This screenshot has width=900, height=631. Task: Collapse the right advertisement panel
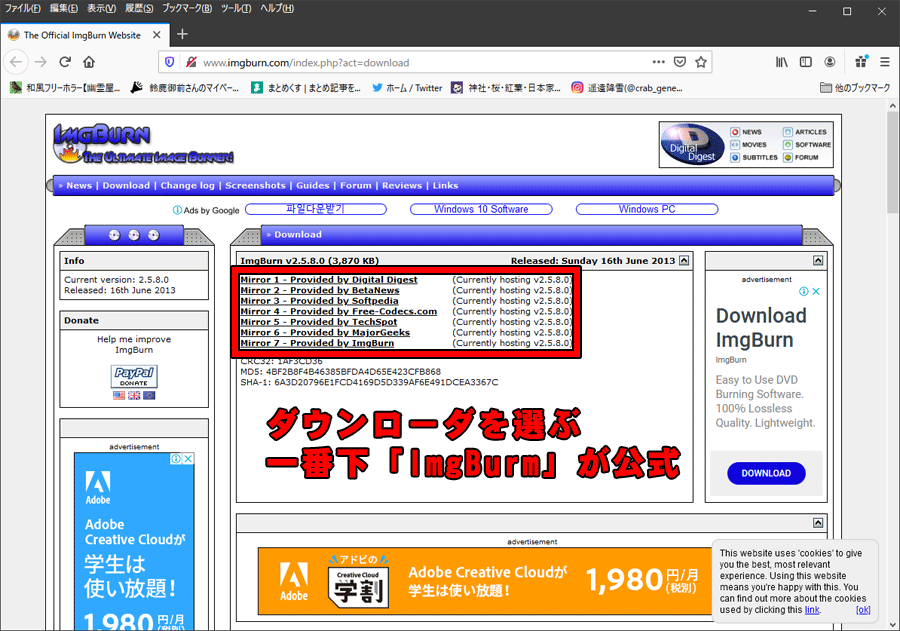click(818, 261)
